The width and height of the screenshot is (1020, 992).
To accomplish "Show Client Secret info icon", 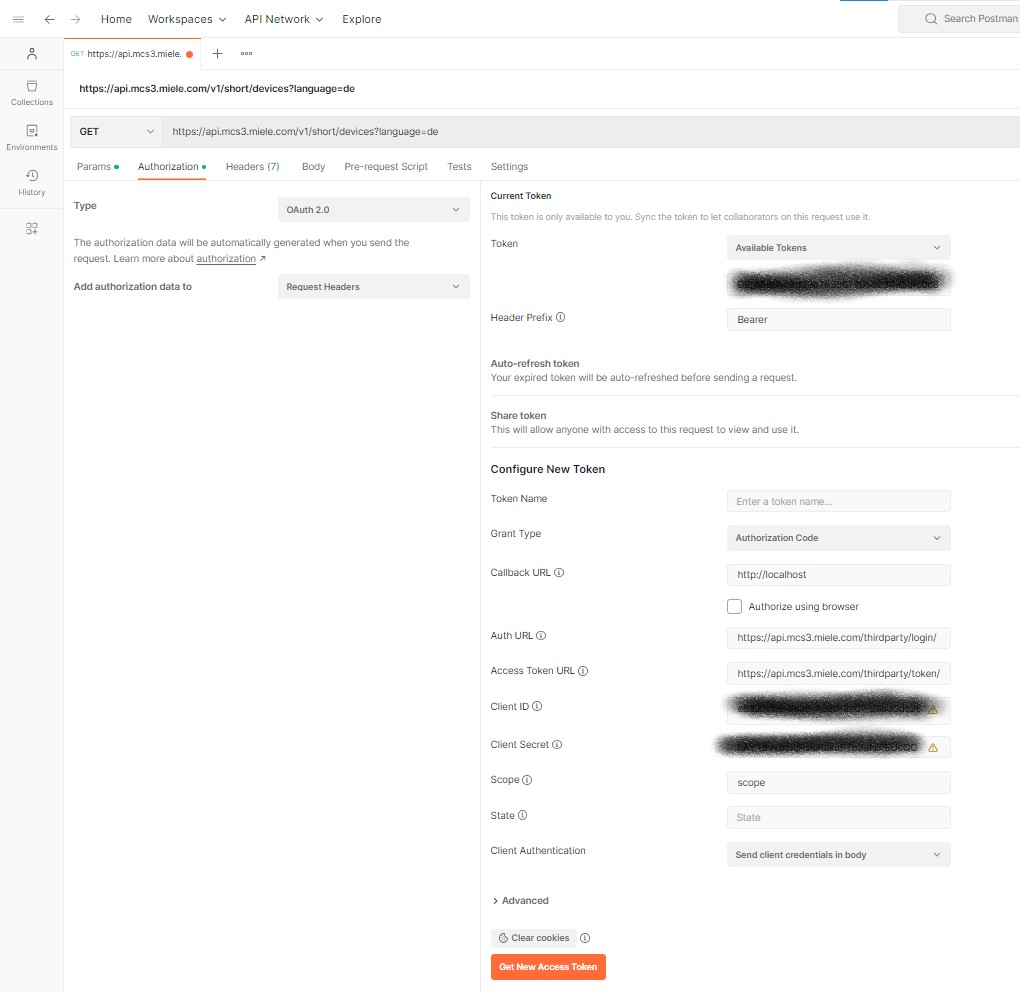I will (x=557, y=744).
